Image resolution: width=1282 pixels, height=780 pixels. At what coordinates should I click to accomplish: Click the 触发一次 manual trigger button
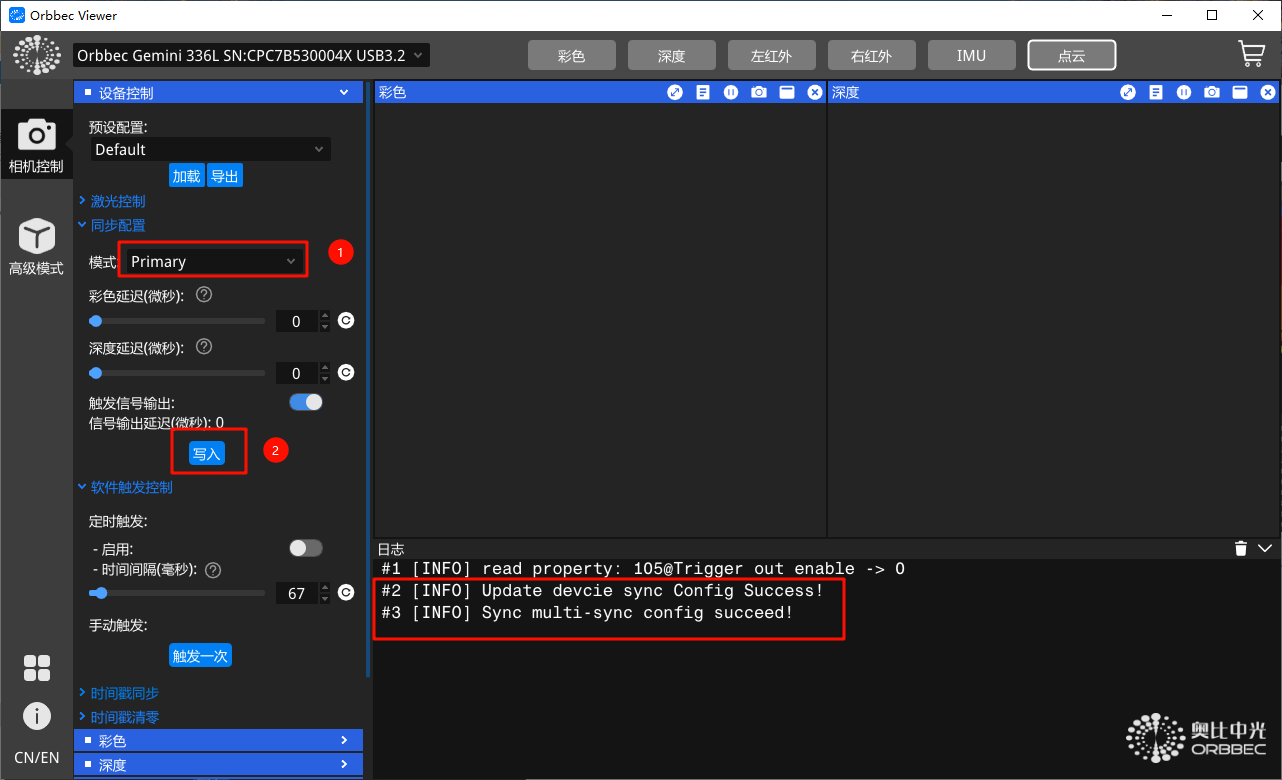click(x=200, y=656)
